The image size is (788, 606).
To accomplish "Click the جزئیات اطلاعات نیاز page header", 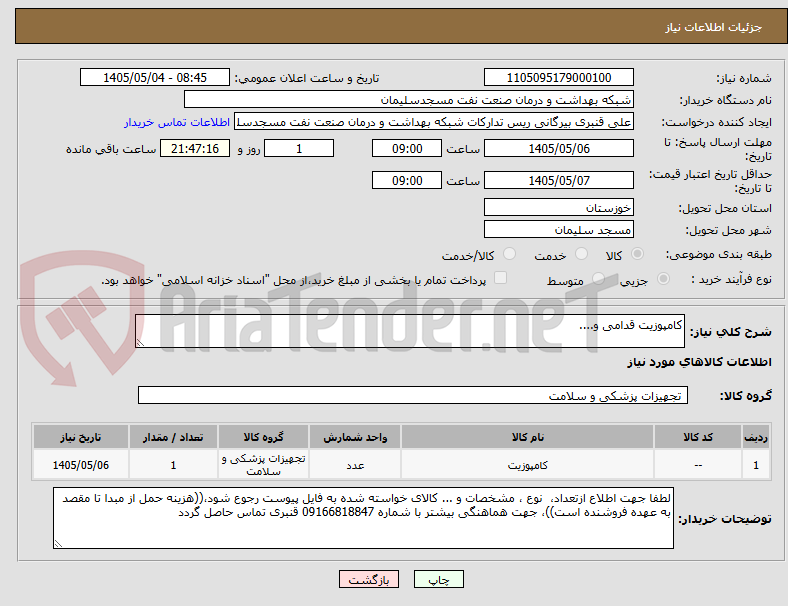I will click(x=714, y=27).
